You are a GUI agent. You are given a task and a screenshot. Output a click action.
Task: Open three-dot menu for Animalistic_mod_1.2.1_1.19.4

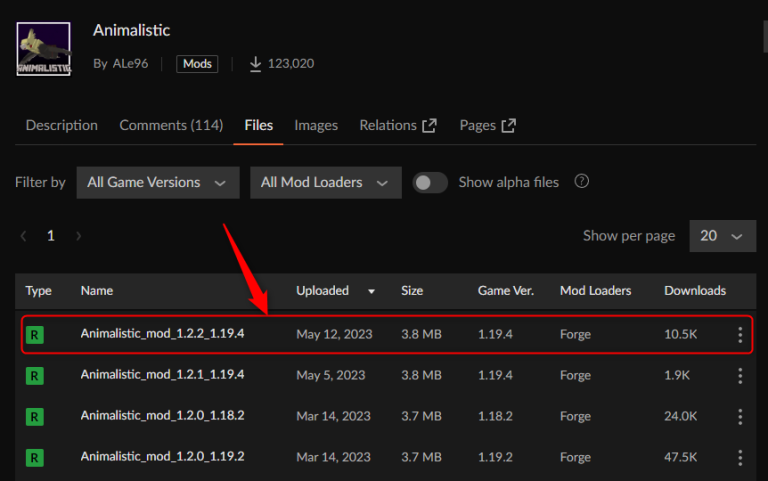click(740, 375)
